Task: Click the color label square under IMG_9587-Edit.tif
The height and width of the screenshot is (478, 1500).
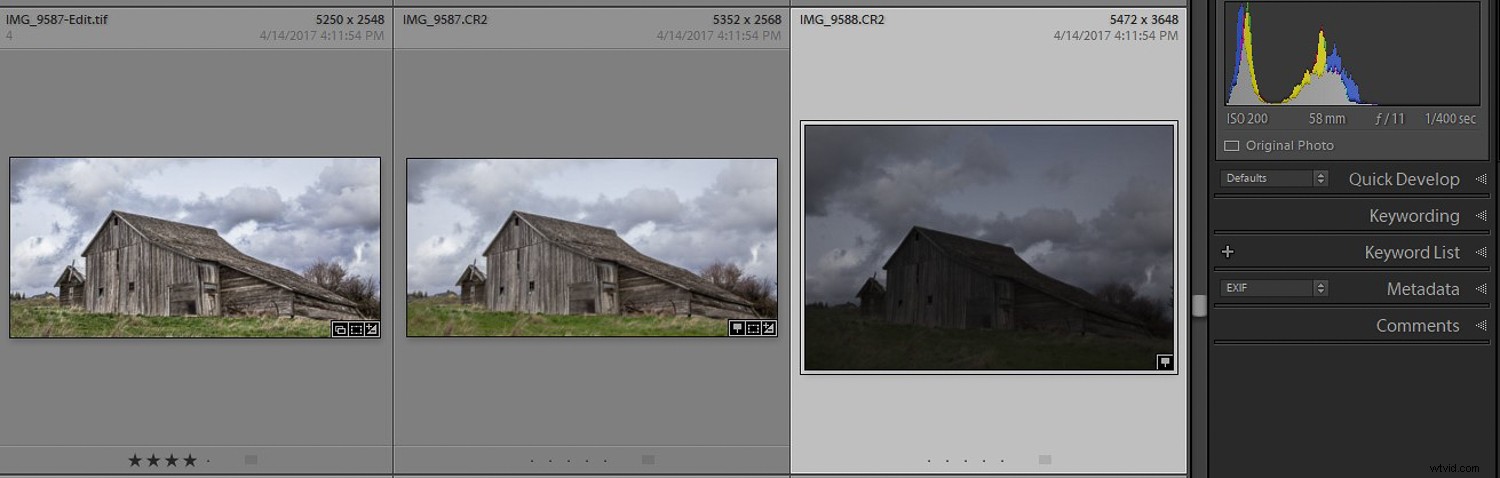Action: click(251, 460)
